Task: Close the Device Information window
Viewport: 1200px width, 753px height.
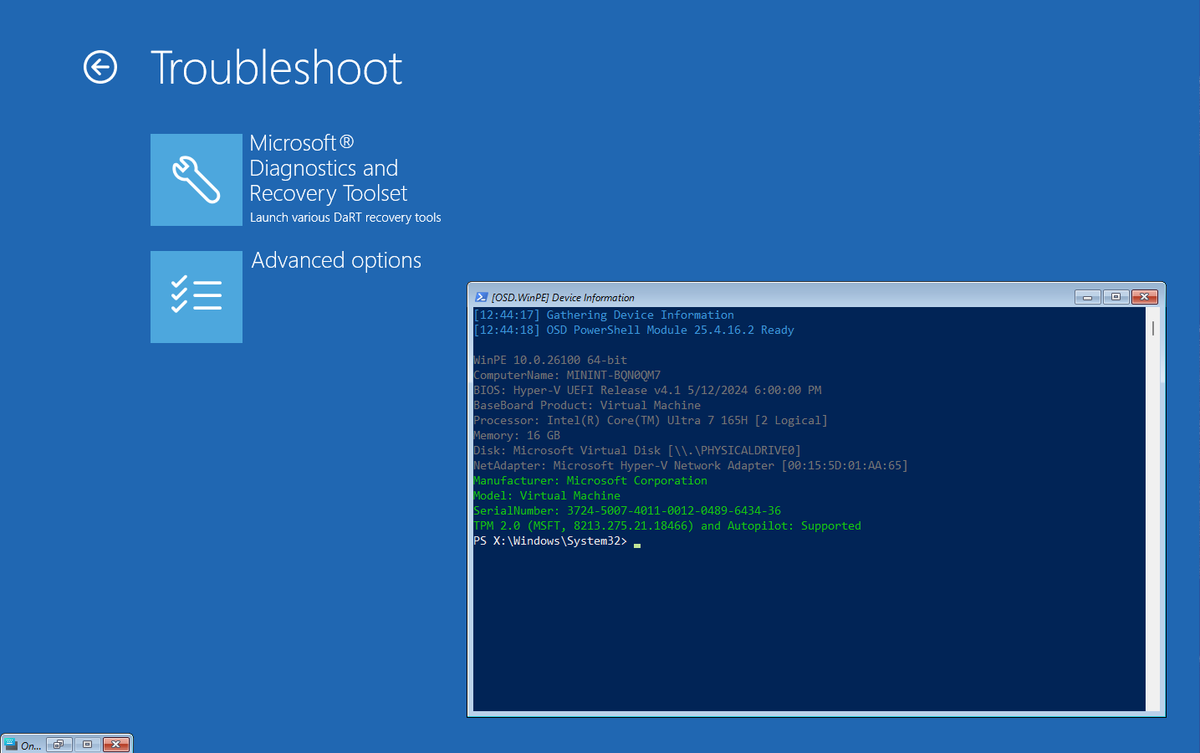Action: 1145,297
